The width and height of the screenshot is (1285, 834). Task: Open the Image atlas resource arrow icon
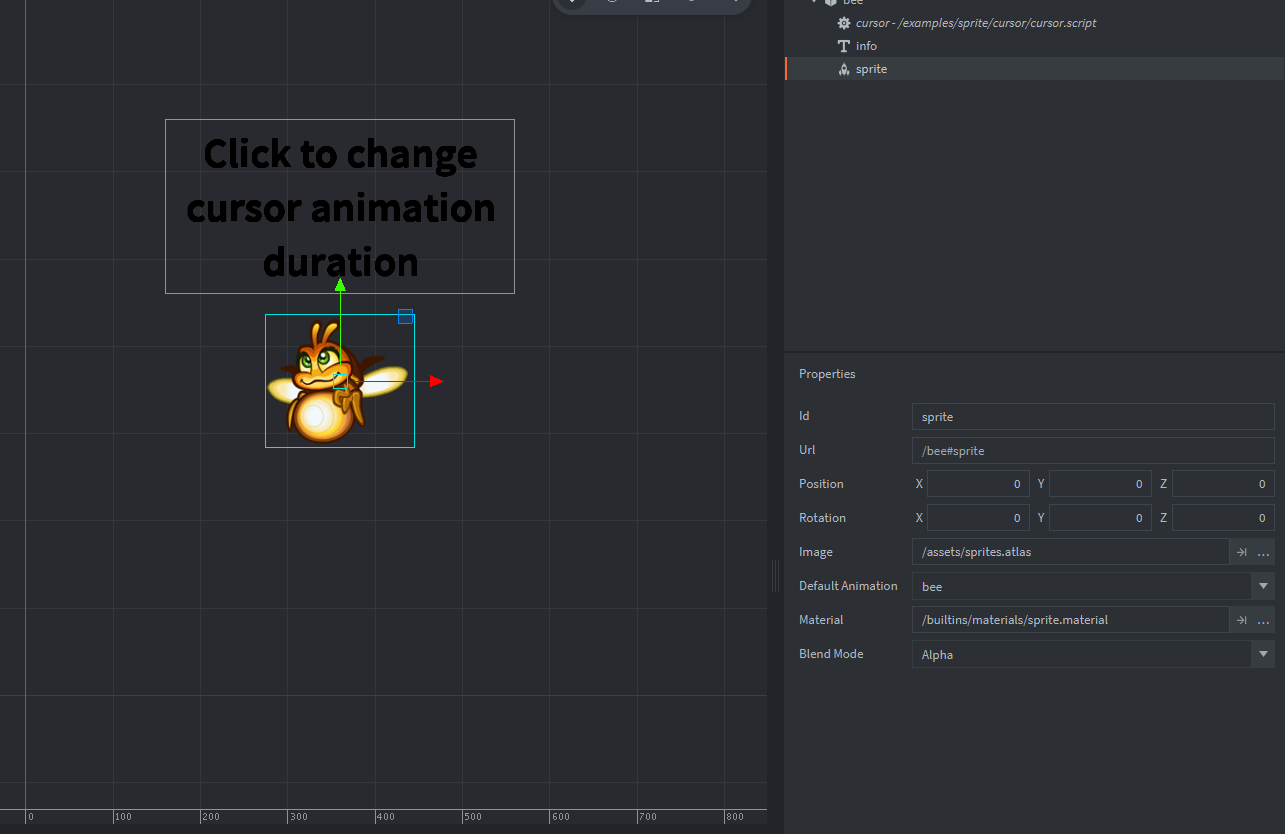(1241, 552)
